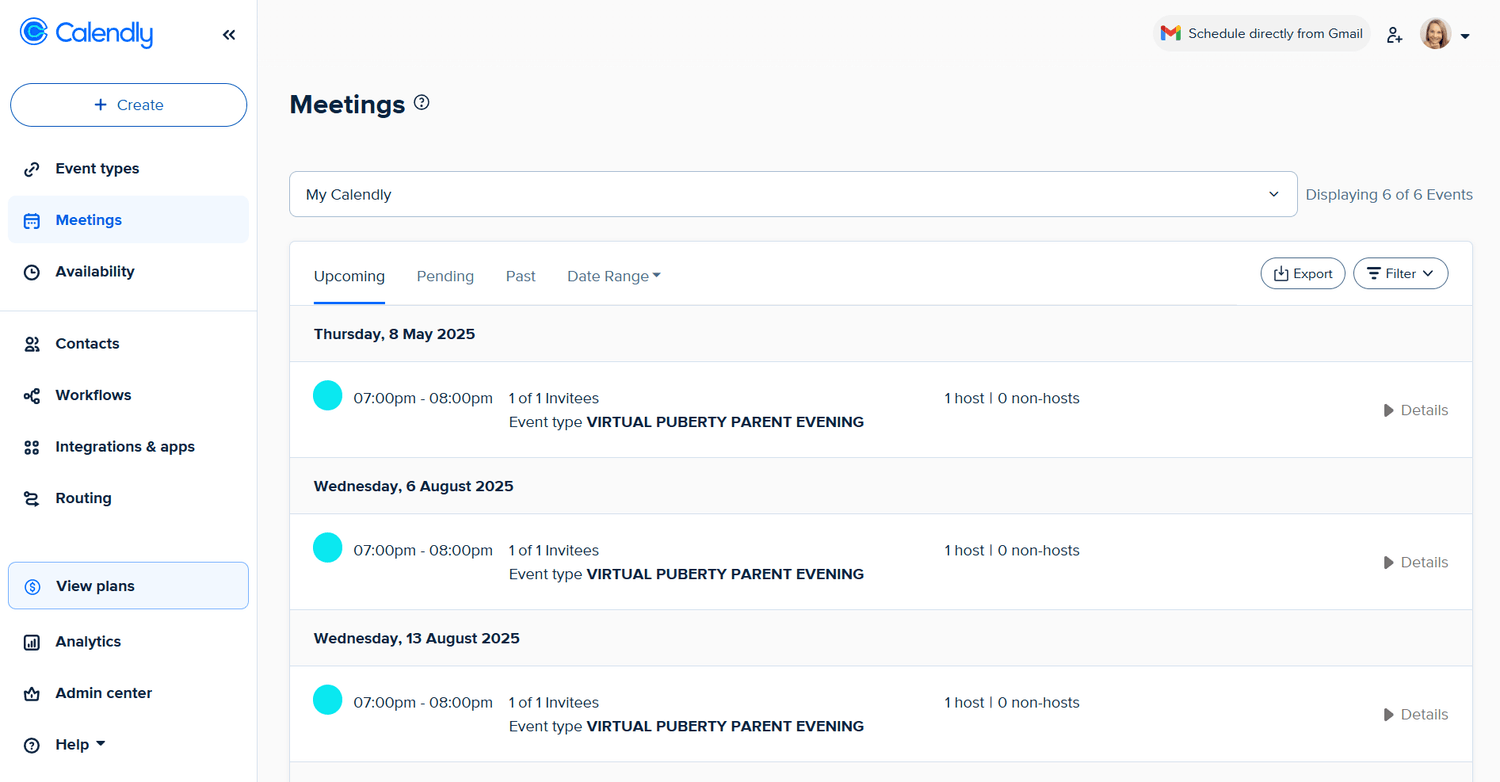Viewport: 1500px width, 782px height.
Task: Click the invite user icon
Action: point(1394,35)
